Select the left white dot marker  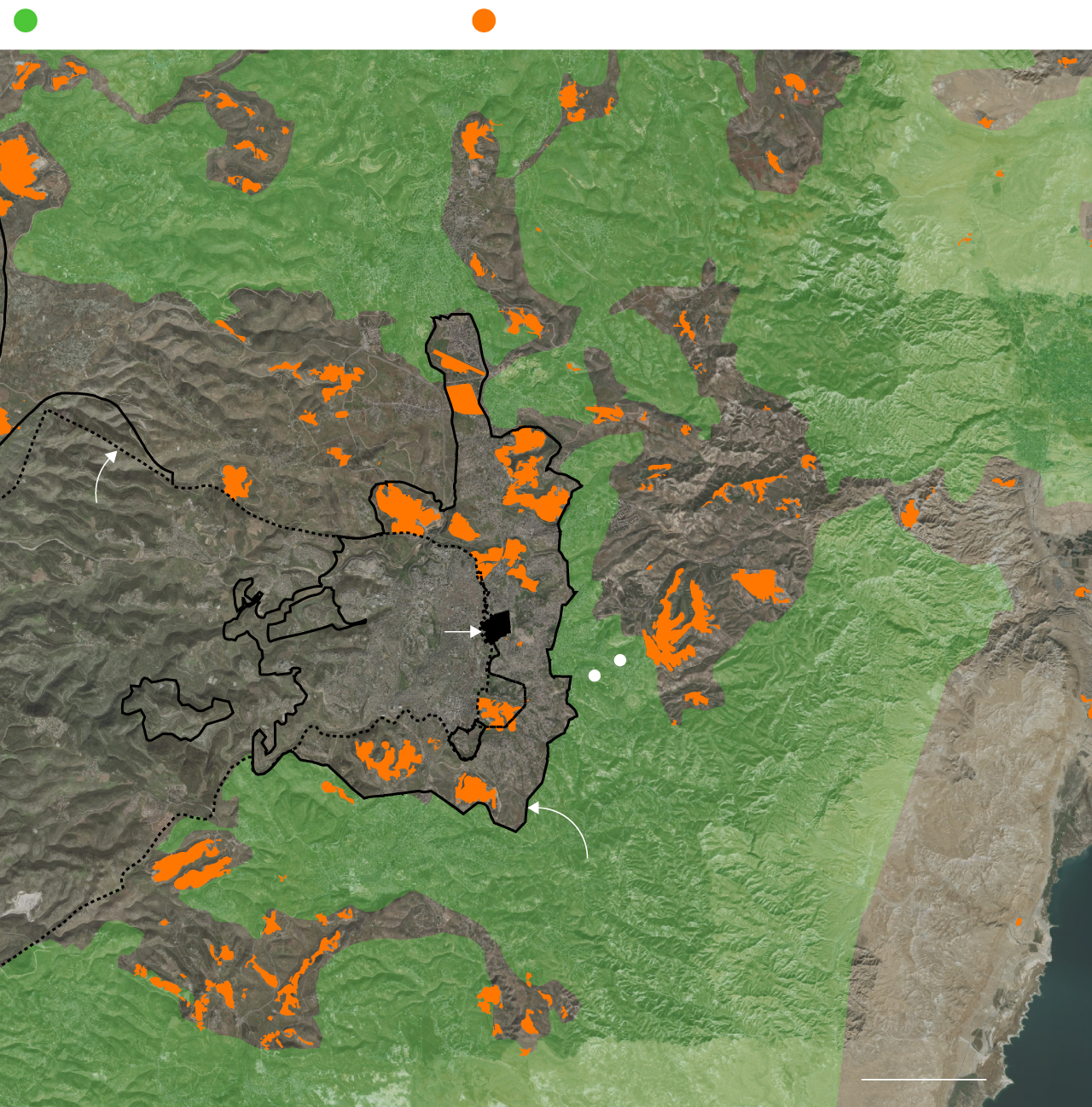click(595, 675)
